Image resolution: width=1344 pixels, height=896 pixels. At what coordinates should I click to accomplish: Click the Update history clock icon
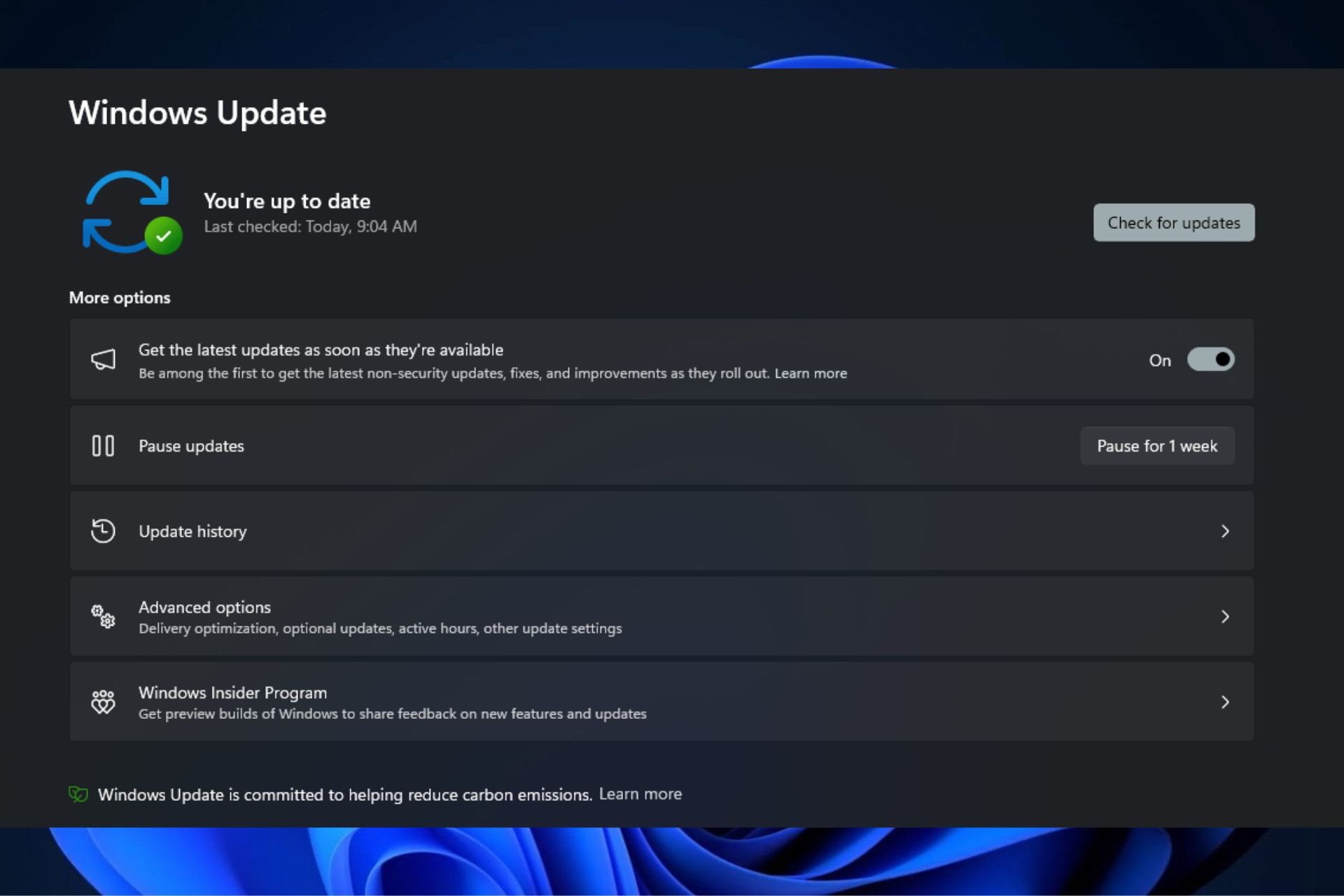point(103,531)
